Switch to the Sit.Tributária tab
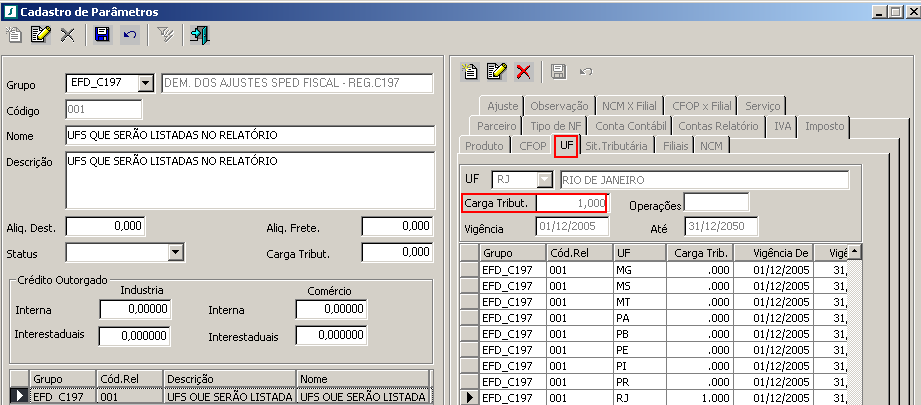 [x=617, y=146]
